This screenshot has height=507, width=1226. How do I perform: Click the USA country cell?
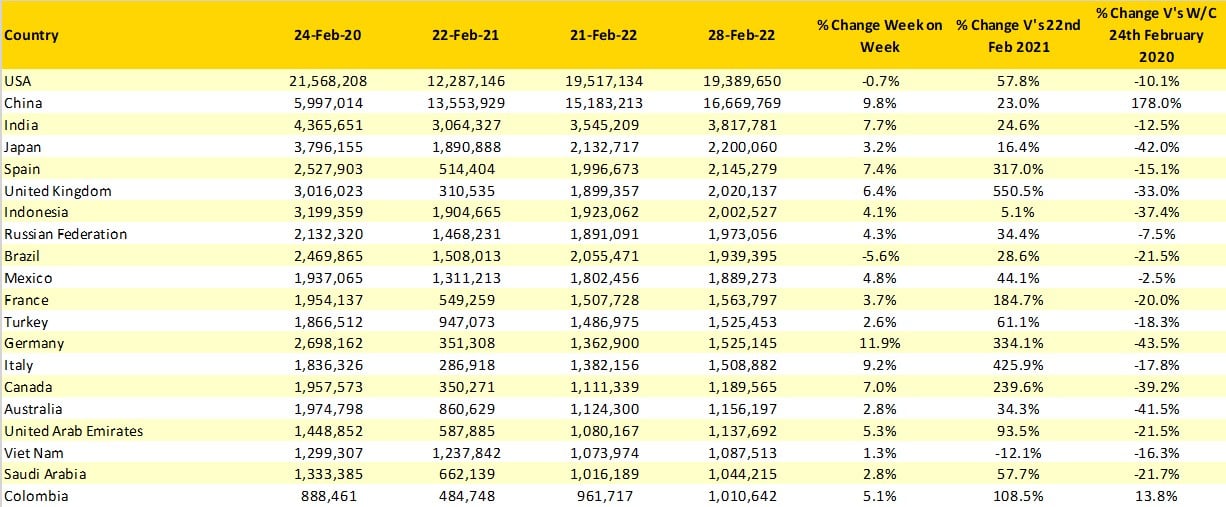(18, 81)
